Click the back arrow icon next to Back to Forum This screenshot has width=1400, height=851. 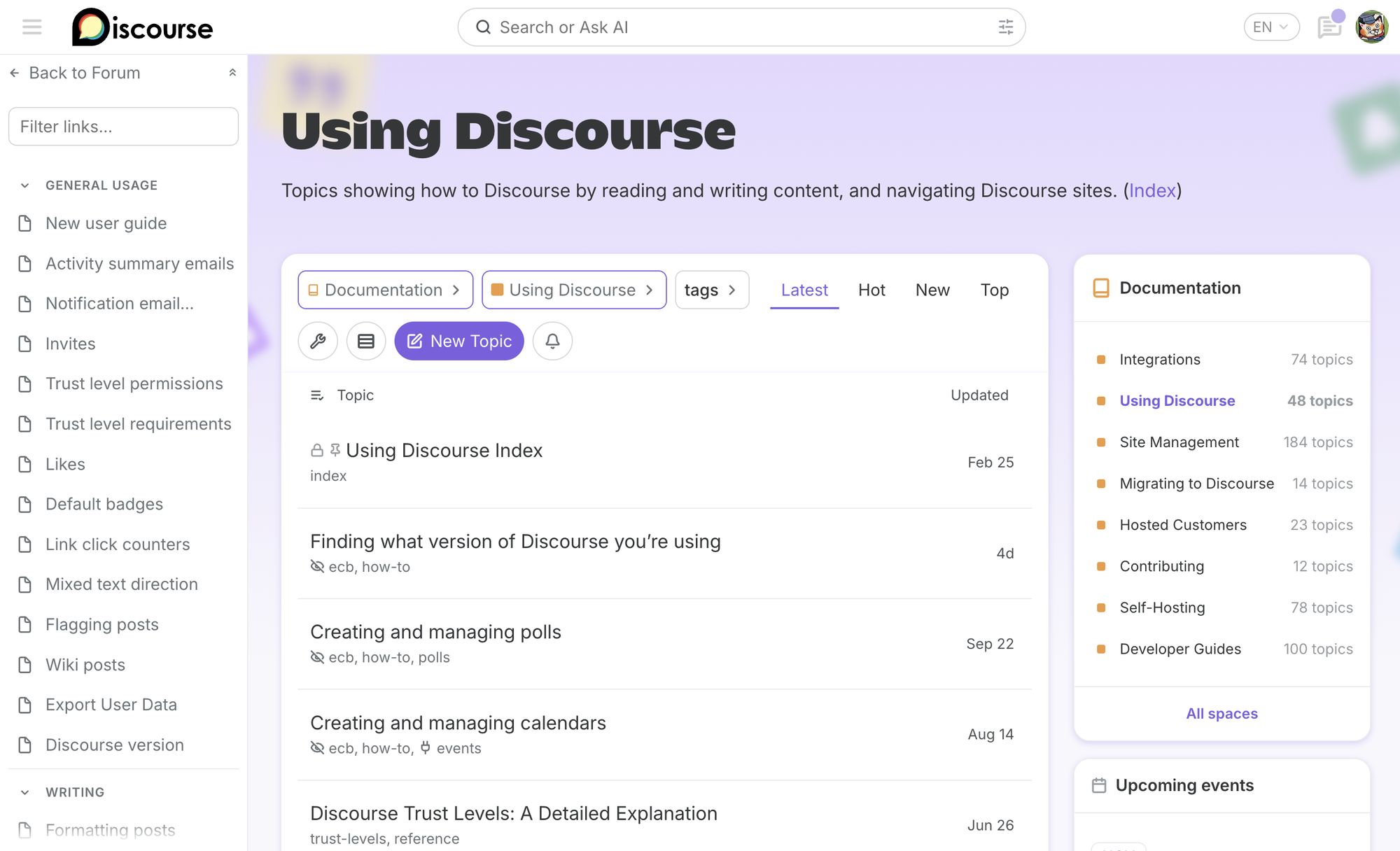14,73
